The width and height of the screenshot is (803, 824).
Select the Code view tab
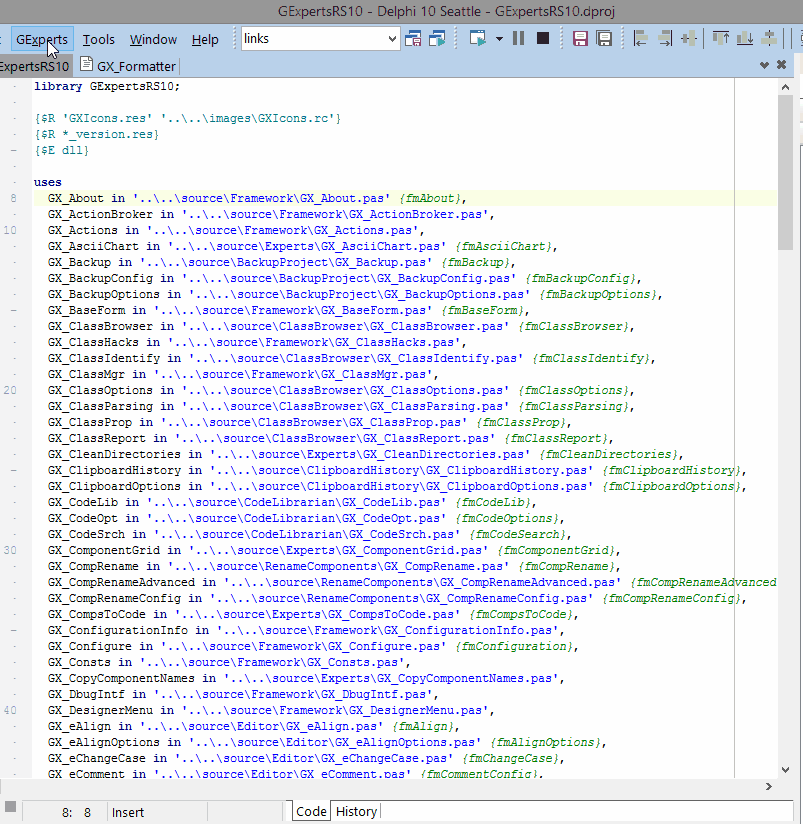click(311, 811)
